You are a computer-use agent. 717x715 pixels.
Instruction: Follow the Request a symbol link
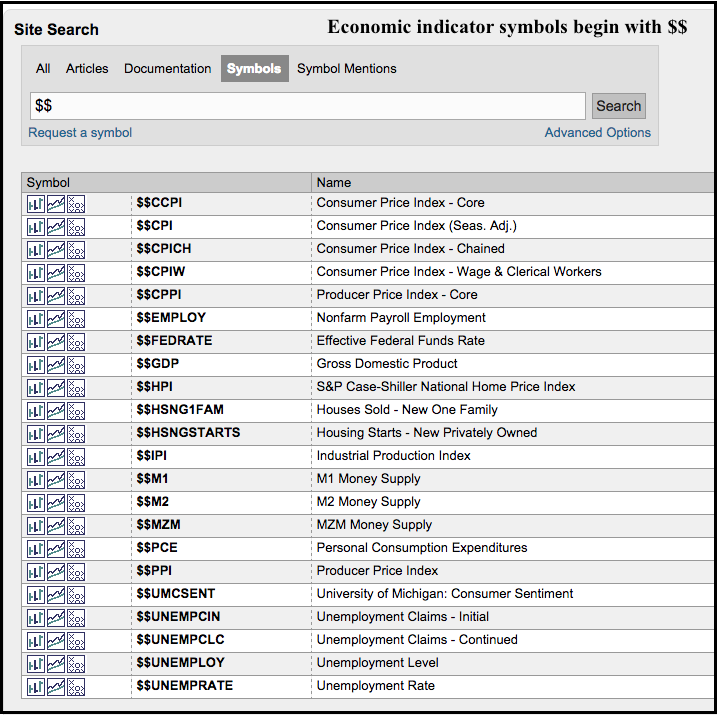(x=80, y=133)
